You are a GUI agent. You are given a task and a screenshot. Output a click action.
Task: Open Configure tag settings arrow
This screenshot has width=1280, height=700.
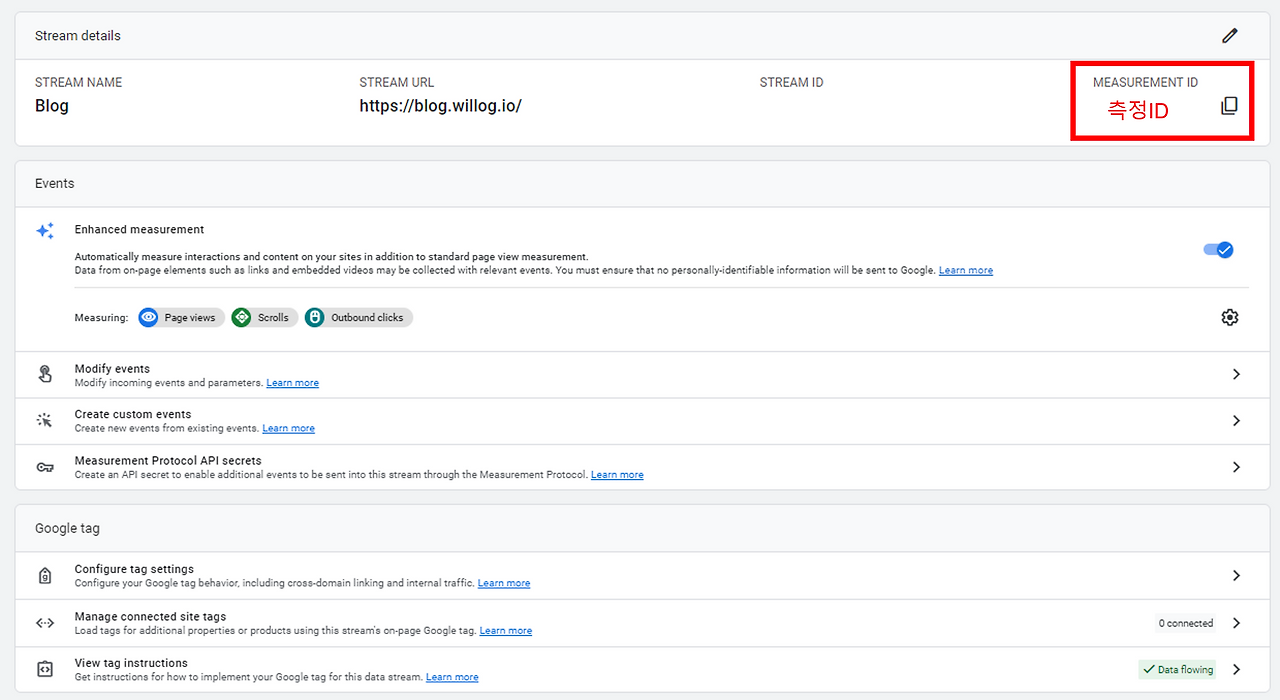[x=1236, y=576]
